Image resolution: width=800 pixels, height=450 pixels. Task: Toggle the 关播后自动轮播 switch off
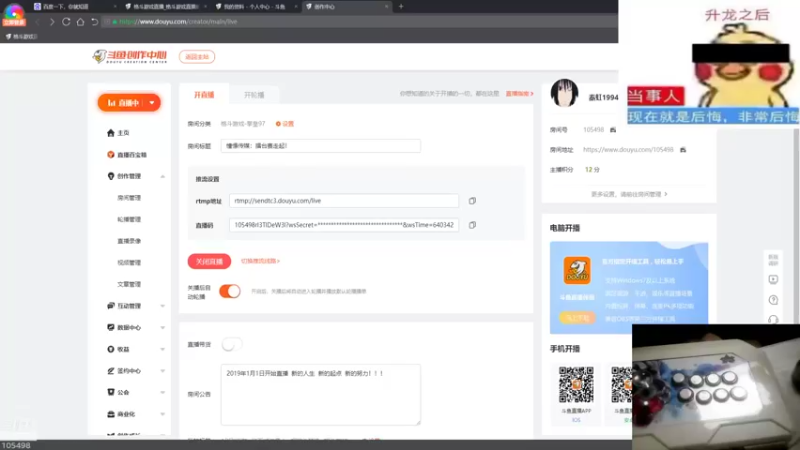coord(230,291)
